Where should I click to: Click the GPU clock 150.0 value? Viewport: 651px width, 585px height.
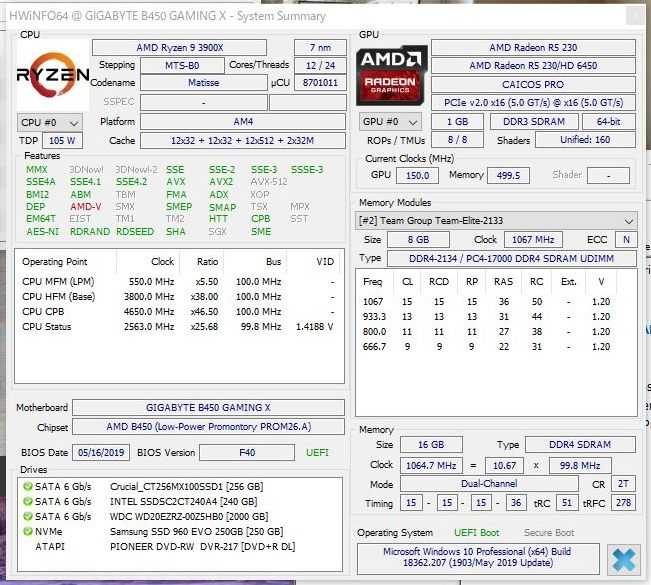418,176
